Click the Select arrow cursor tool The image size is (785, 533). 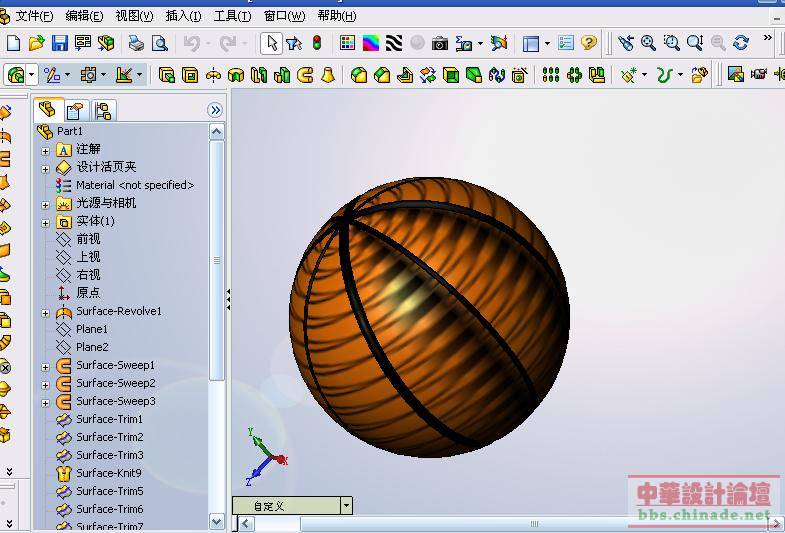point(271,43)
